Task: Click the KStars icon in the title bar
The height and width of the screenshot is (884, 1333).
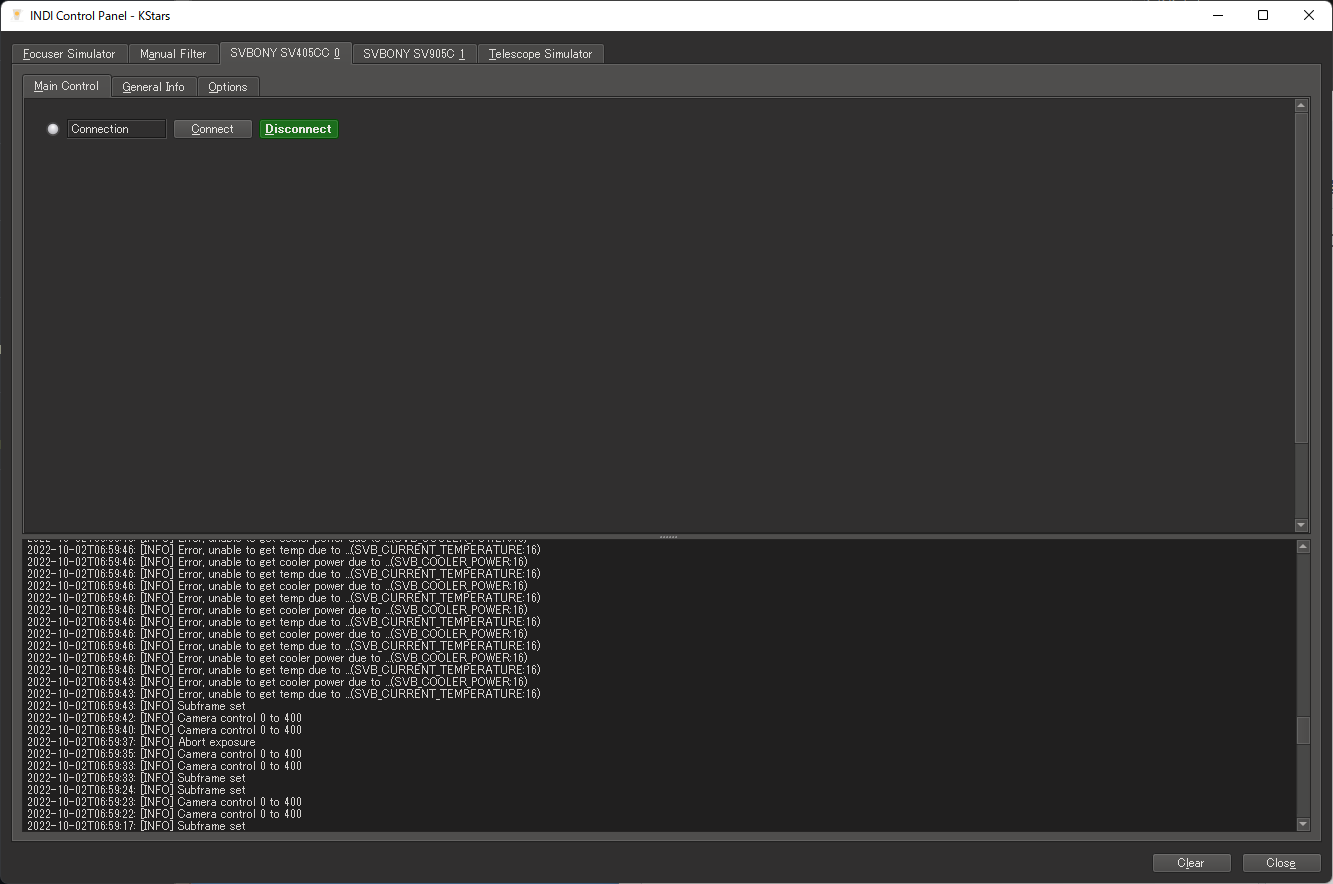Action: tap(16, 15)
